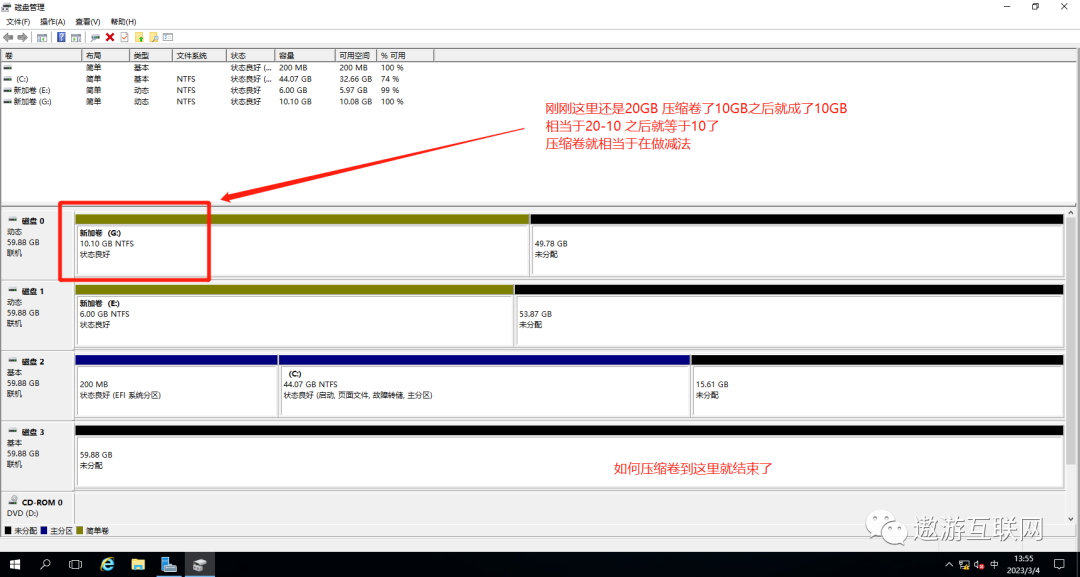This screenshot has height=577, width=1080.
Task: Click the red X delete icon
Action: click(x=110, y=37)
